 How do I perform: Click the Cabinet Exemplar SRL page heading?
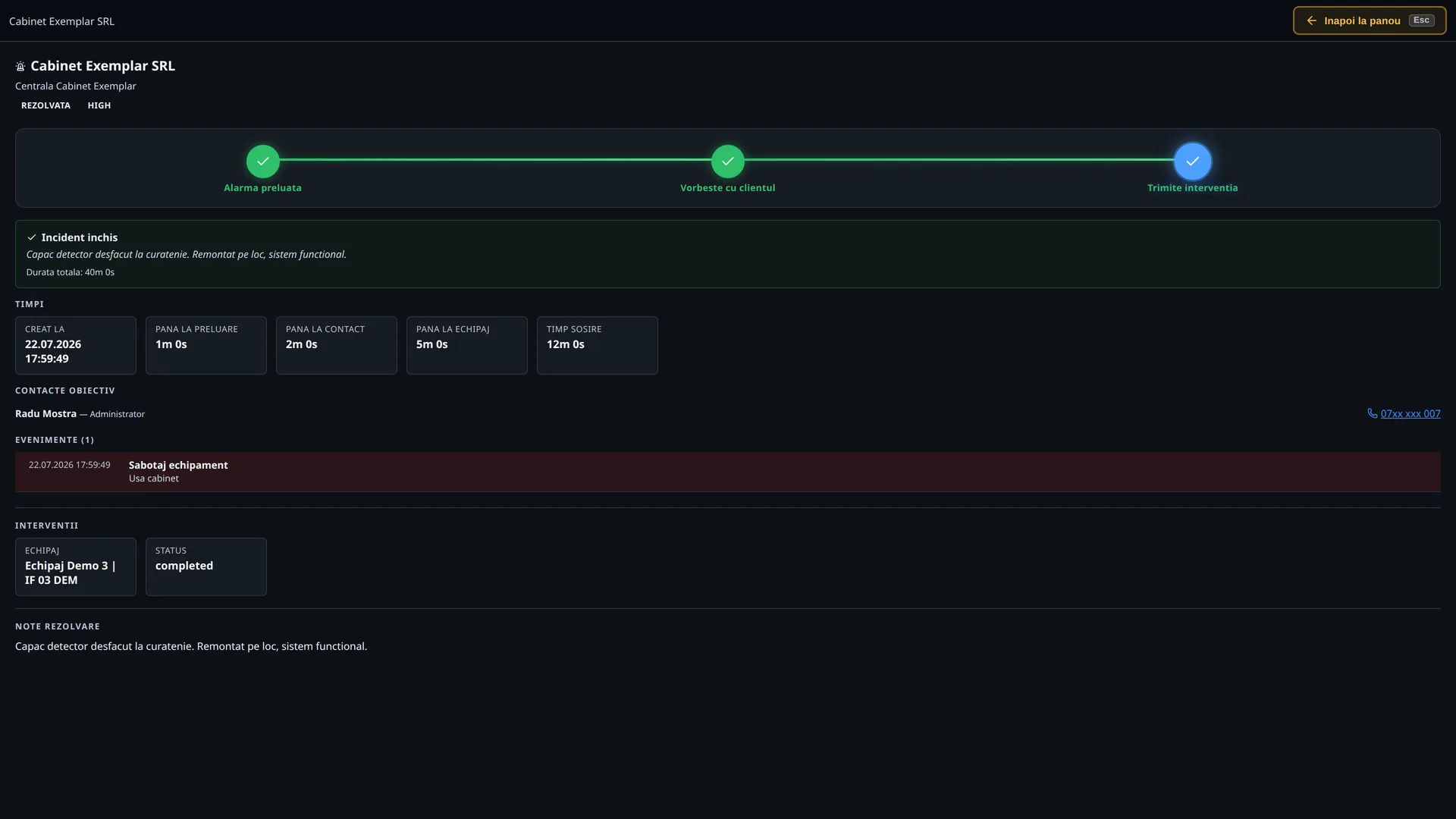pos(102,66)
